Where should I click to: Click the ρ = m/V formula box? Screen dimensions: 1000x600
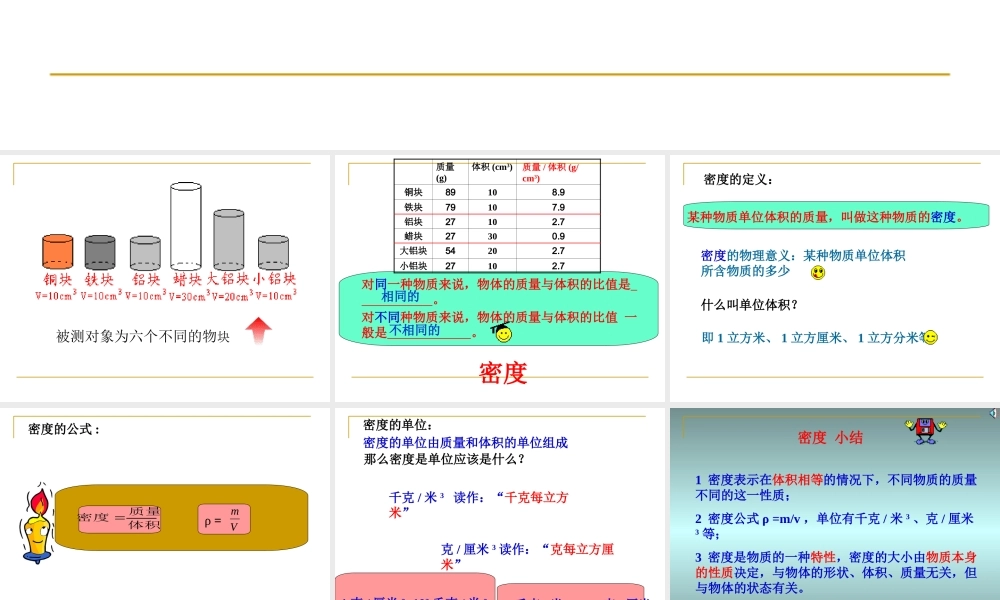223,519
